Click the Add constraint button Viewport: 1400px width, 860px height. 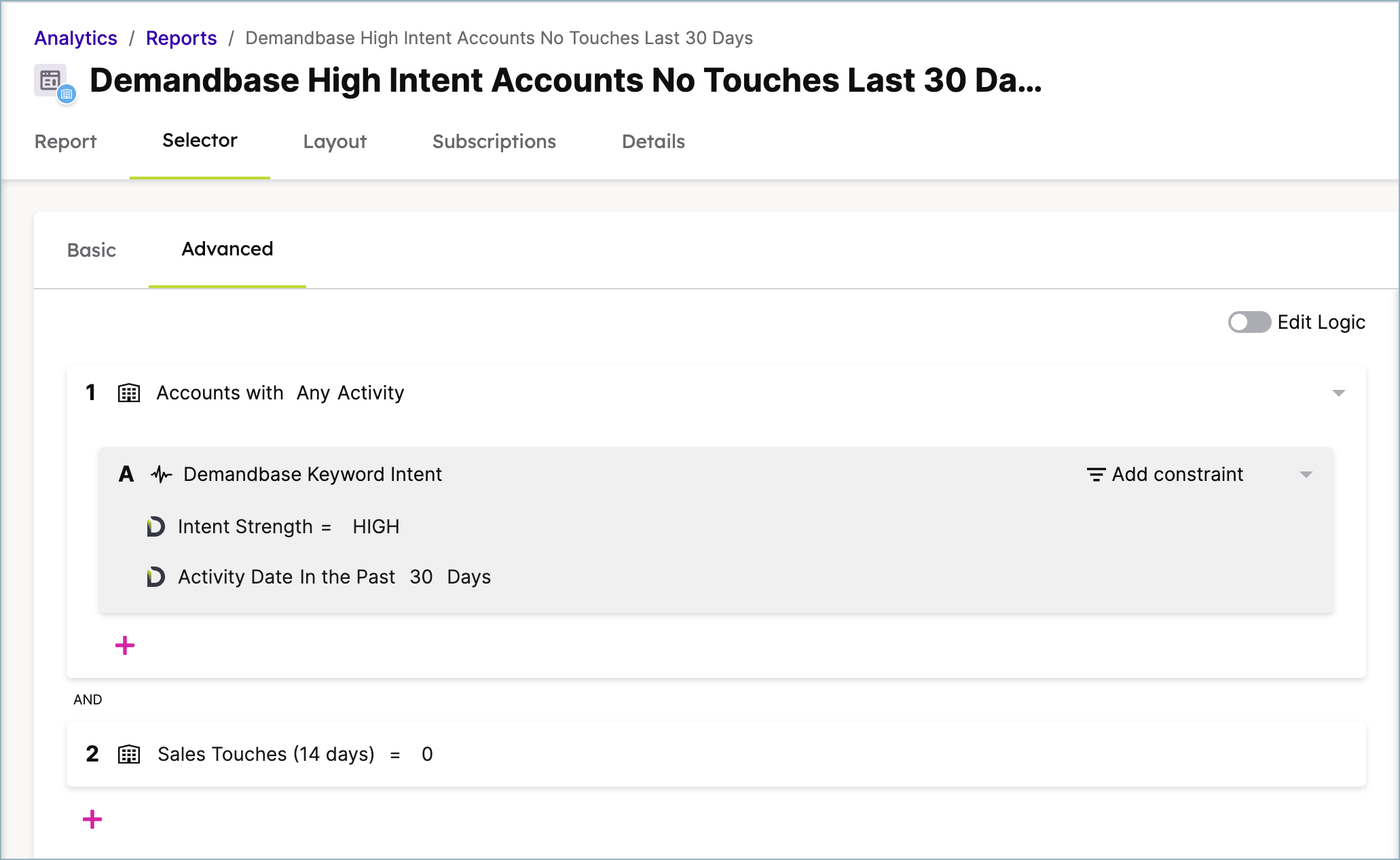[1165, 474]
